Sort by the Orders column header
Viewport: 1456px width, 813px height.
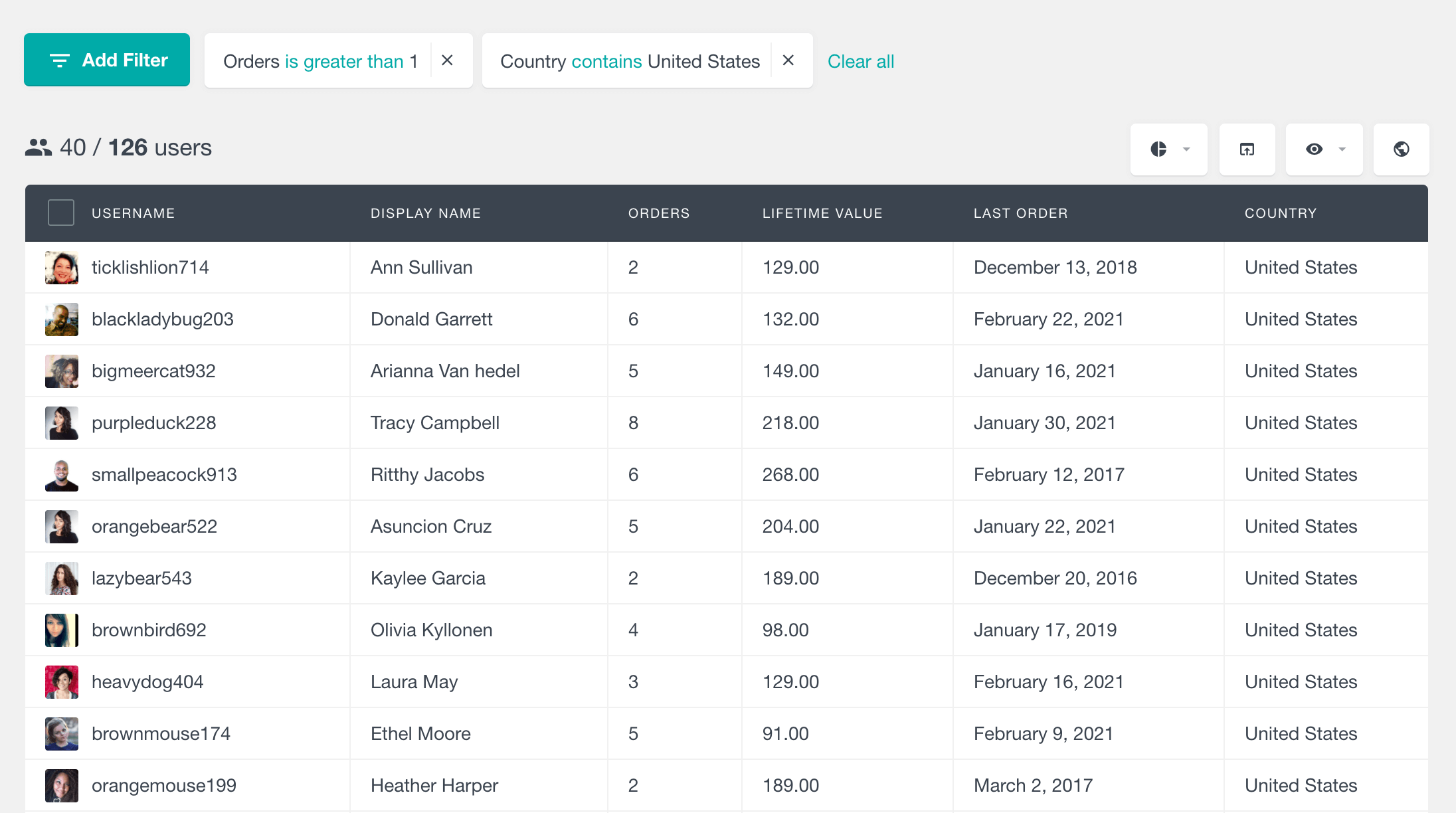[x=659, y=213]
